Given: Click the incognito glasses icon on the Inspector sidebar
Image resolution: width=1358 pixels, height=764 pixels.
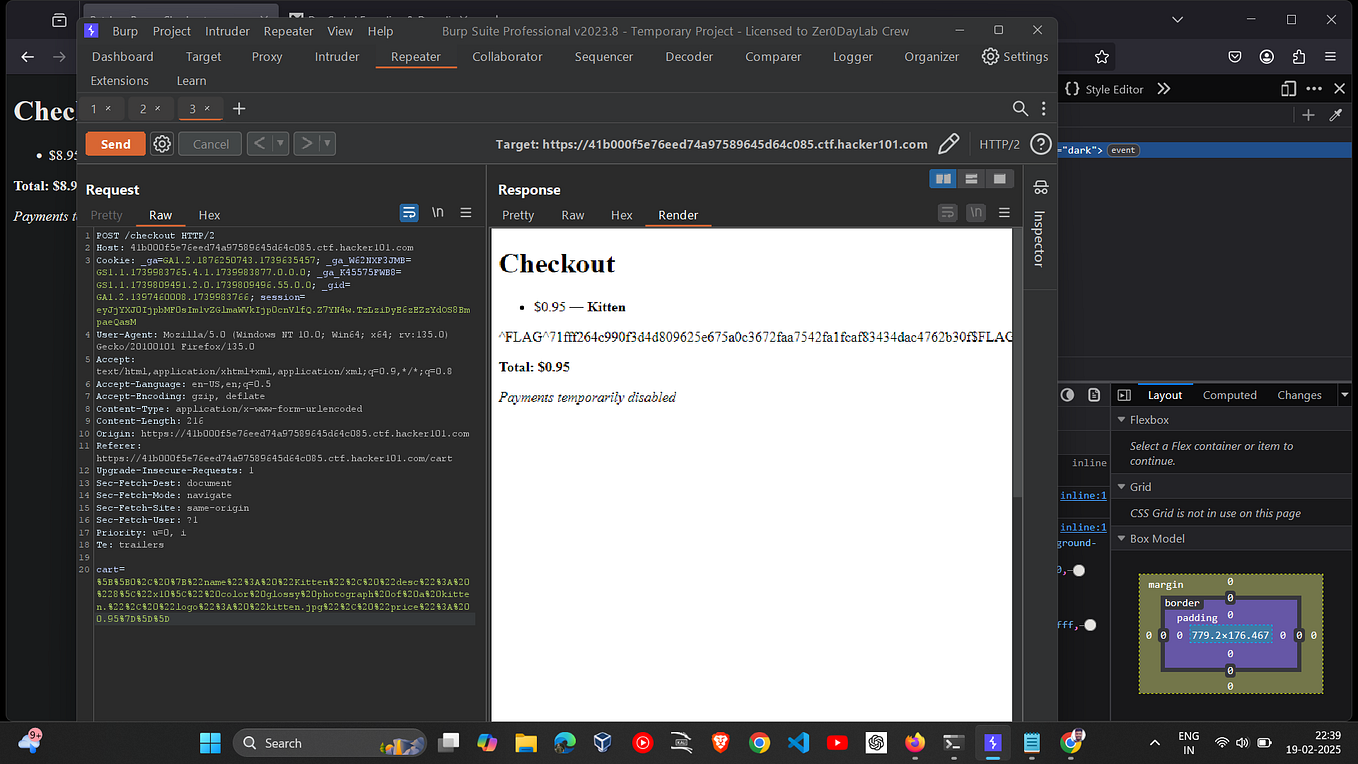Looking at the screenshot, I should (1040, 187).
